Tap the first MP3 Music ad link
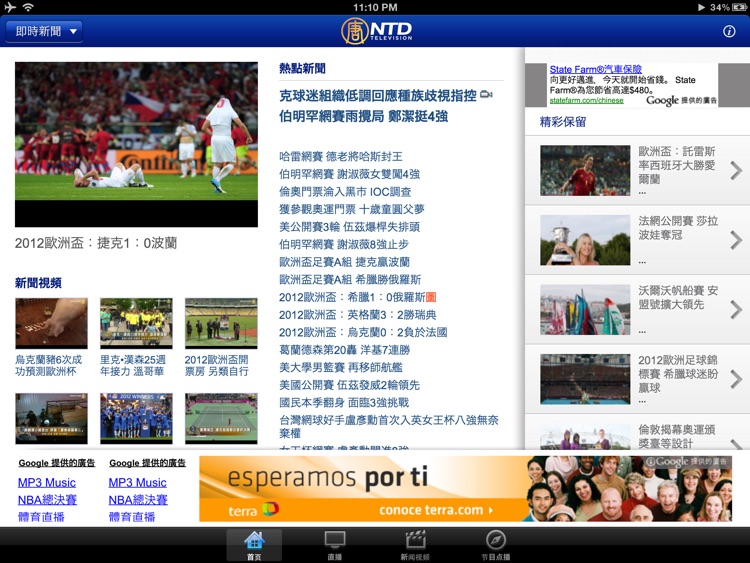Viewport: 750px width, 563px height. (47, 483)
